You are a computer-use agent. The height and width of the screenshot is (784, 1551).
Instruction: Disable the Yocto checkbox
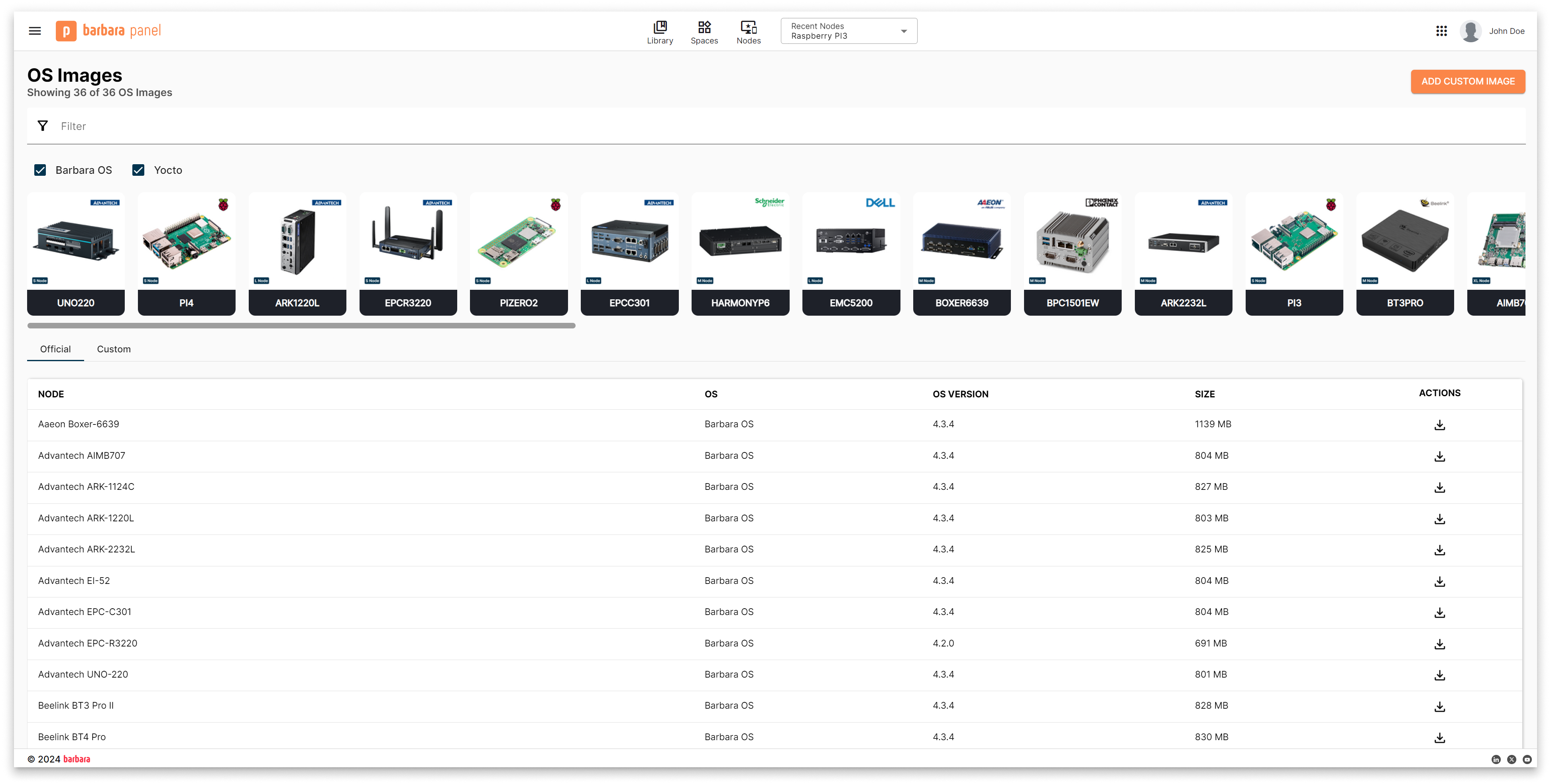point(138,170)
